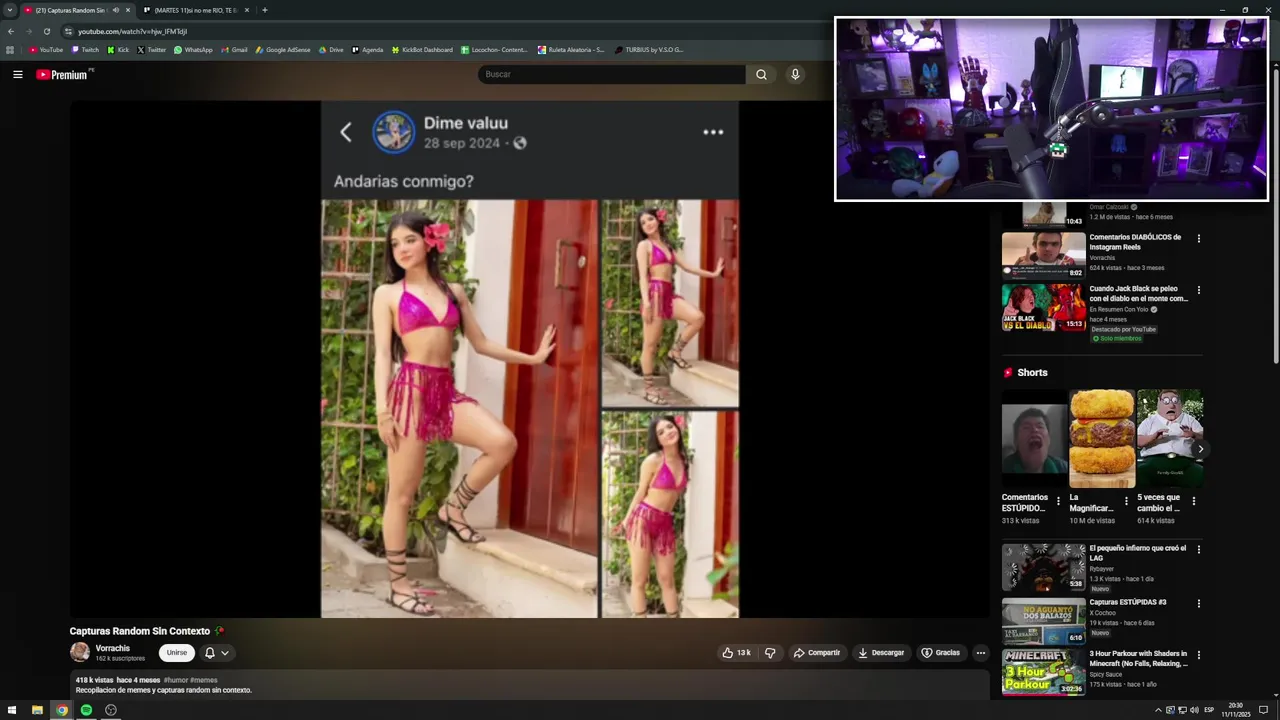
Task: Click the #humor hashtag link
Action: [175, 680]
